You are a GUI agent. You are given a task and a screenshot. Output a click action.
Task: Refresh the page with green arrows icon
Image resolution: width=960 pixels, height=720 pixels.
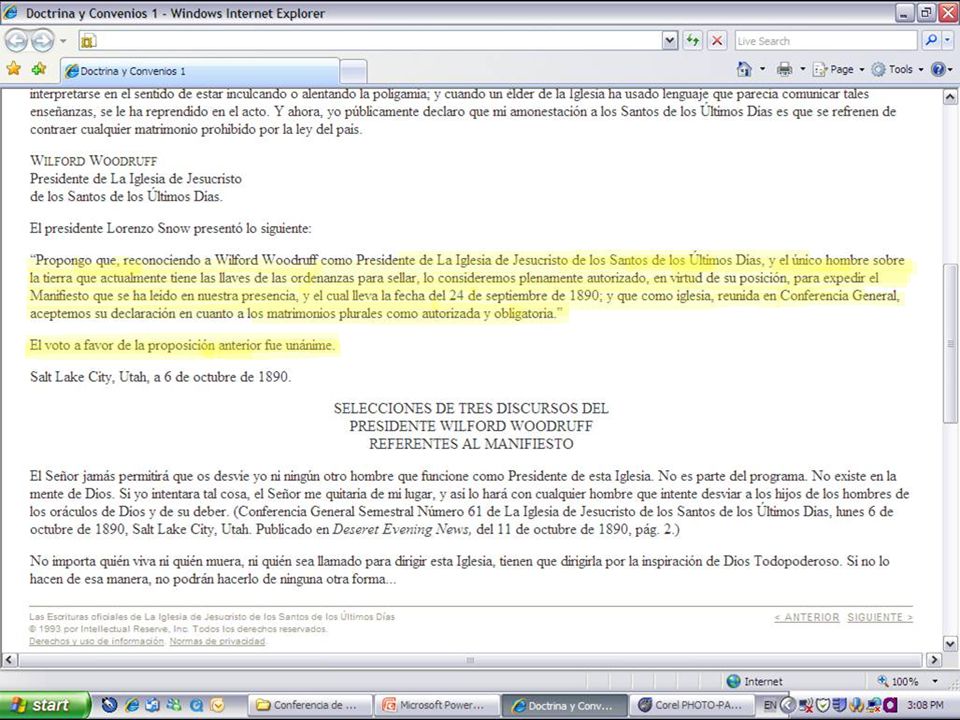click(x=692, y=41)
